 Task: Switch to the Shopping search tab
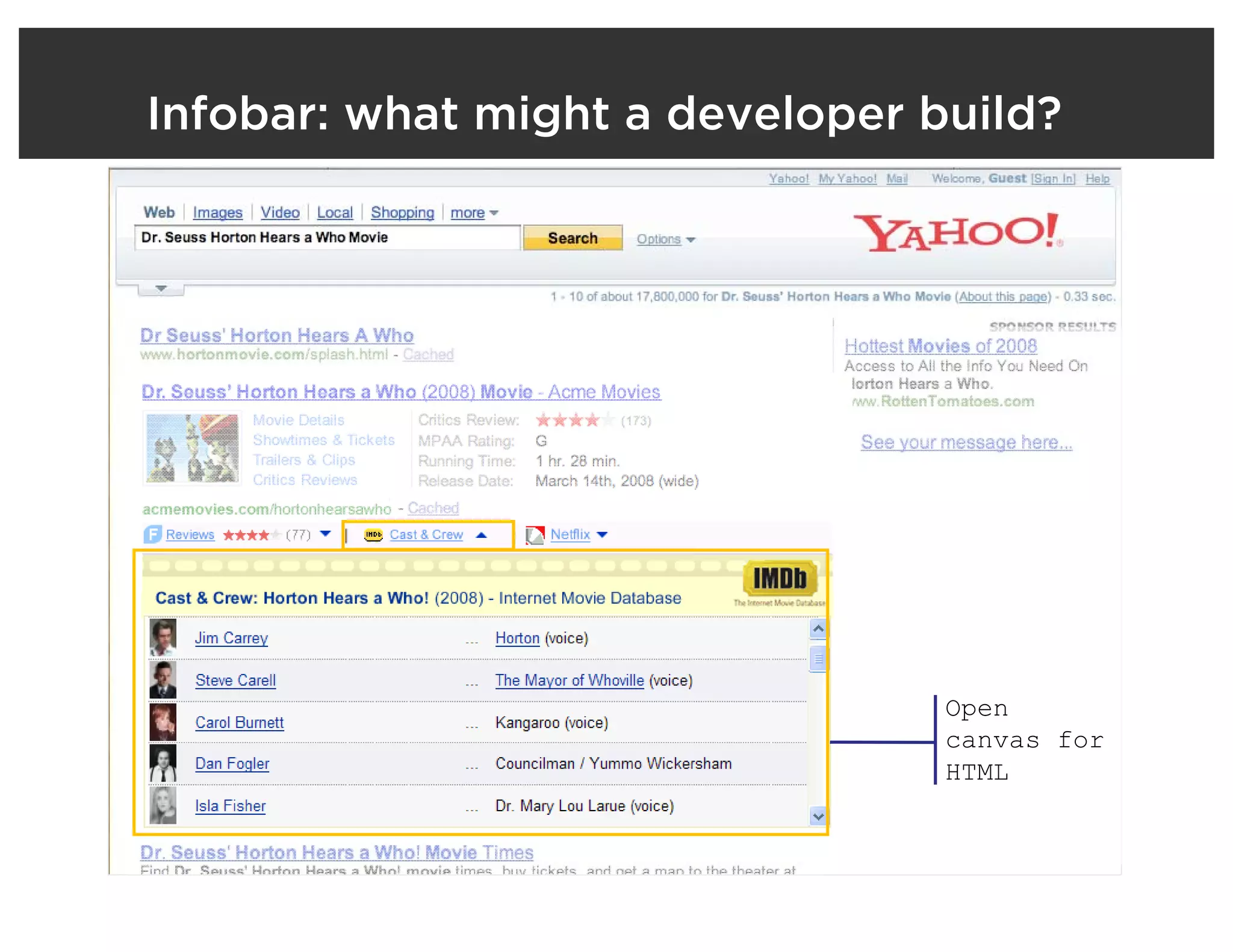pyautogui.click(x=402, y=212)
